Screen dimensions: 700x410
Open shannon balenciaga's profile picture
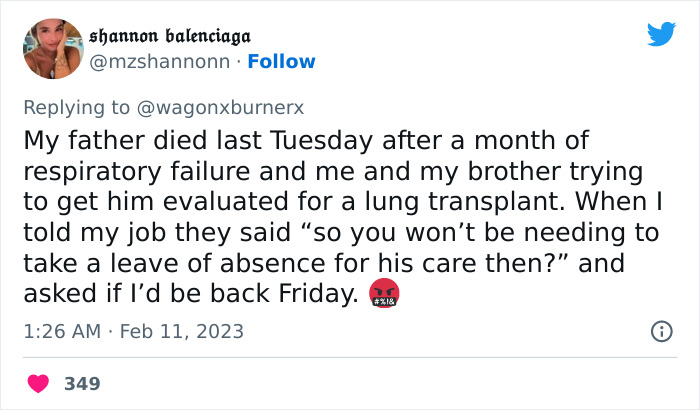pyautogui.click(x=52, y=47)
